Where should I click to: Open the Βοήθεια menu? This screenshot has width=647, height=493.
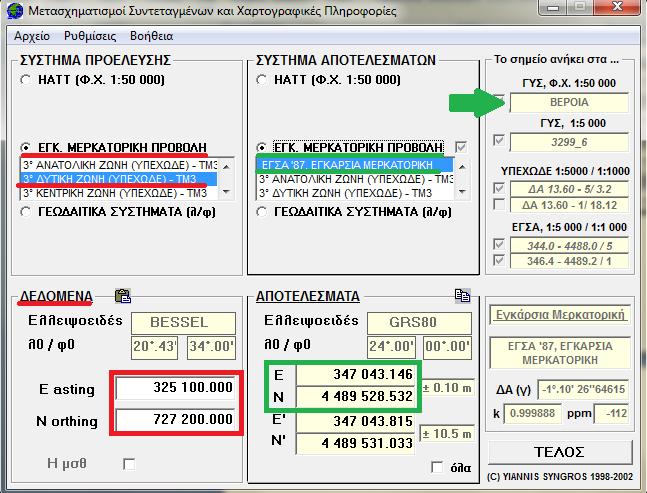151,36
